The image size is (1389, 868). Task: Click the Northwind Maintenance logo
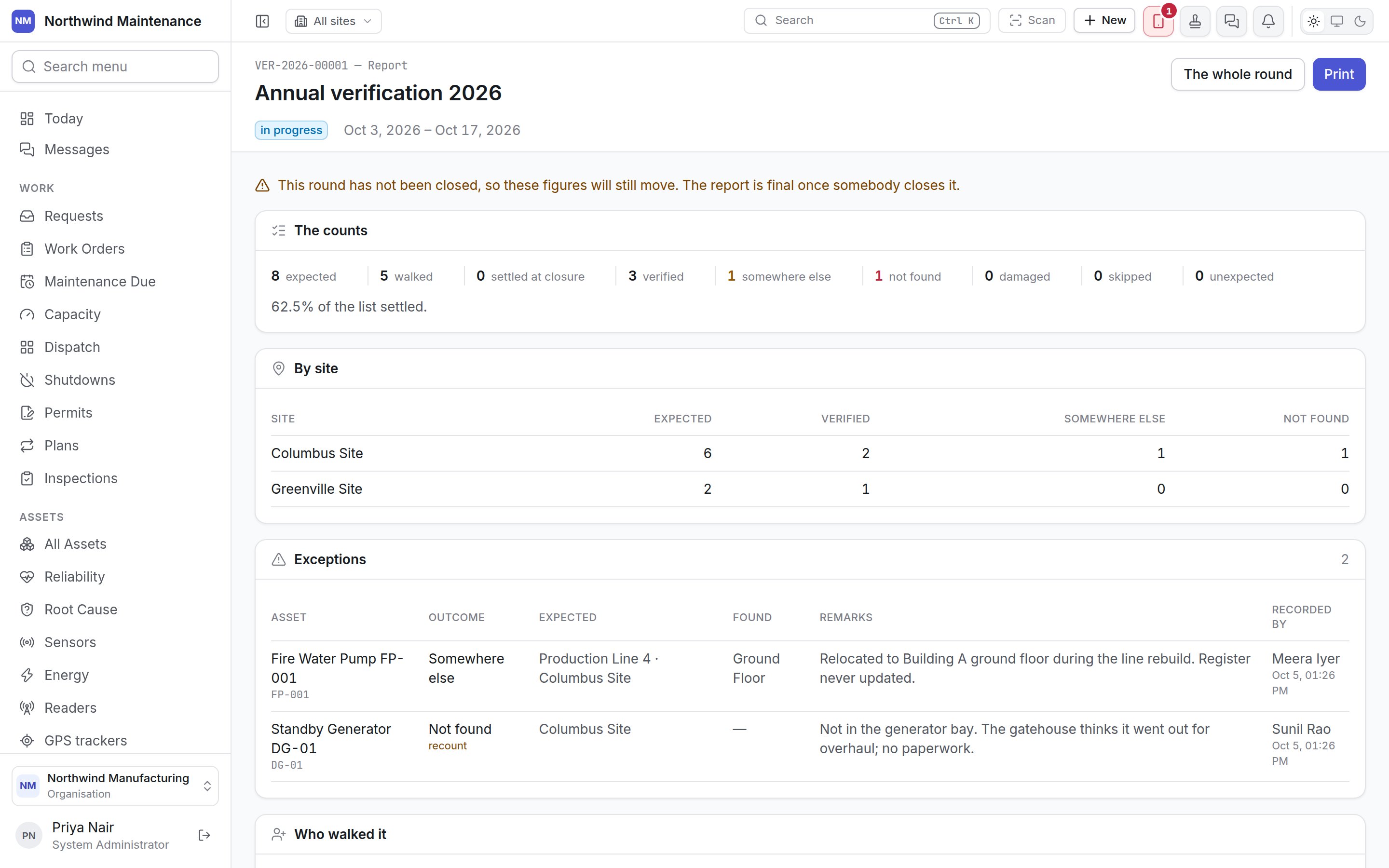pyautogui.click(x=23, y=21)
